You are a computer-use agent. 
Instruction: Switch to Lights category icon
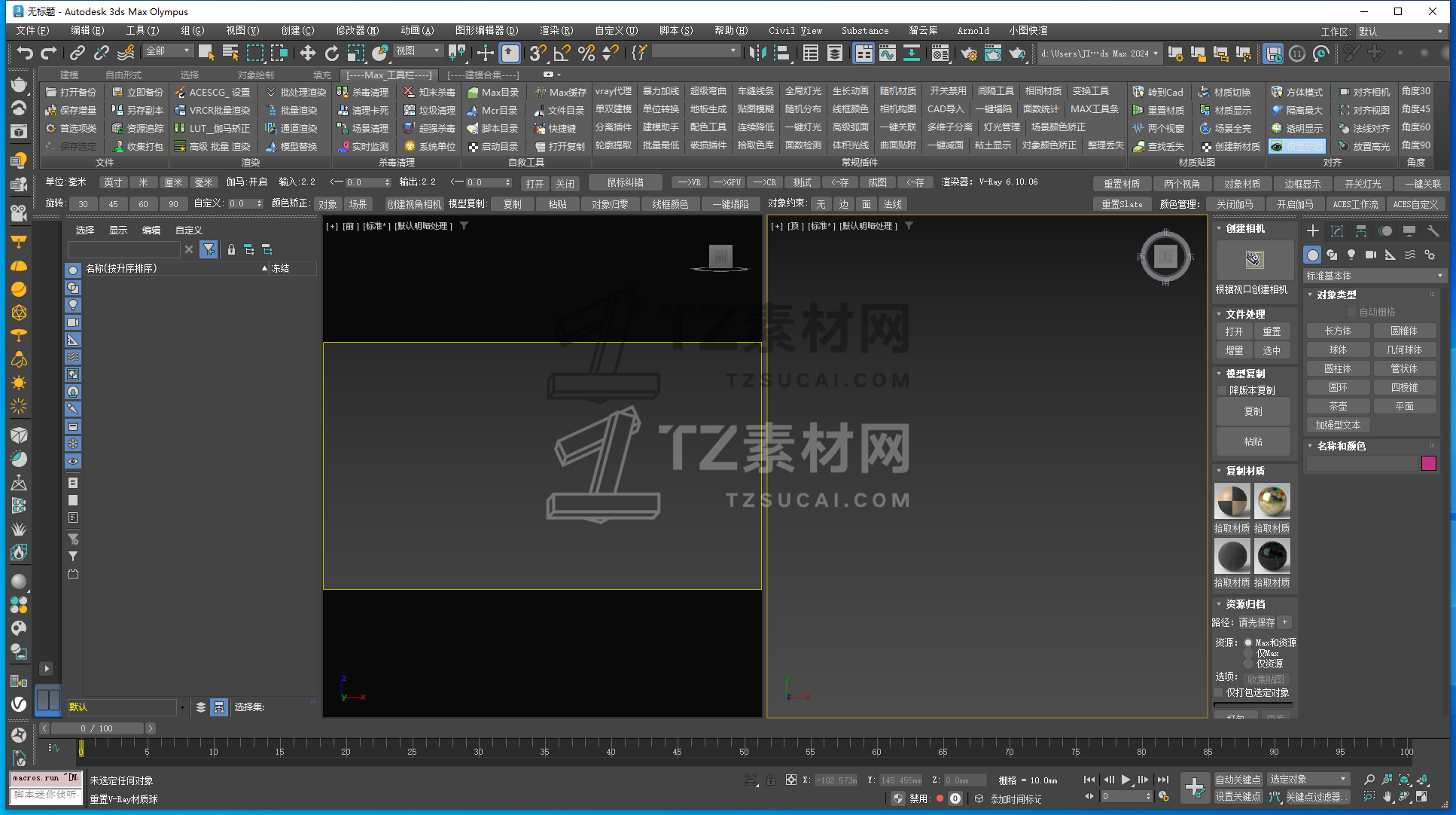[1351, 255]
